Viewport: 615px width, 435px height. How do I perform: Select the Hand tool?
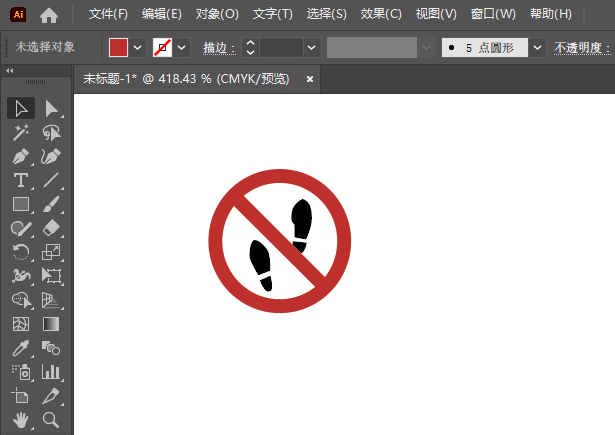click(21, 420)
